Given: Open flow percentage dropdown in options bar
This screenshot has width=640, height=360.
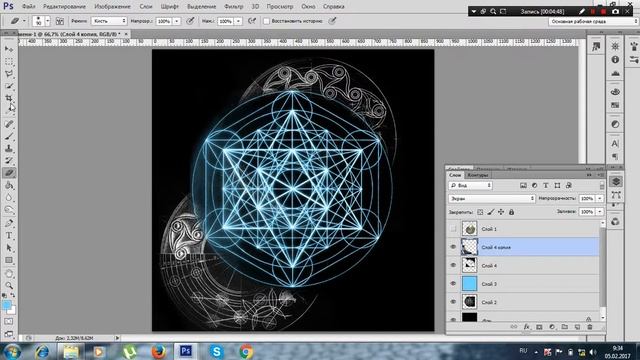Looking at the screenshot, I should tap(238, 21).
